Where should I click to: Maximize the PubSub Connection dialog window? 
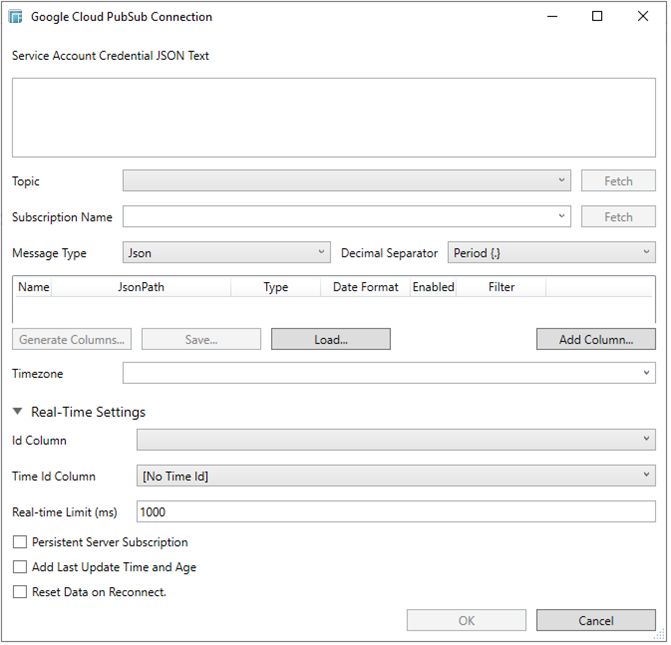[x=597, y=17]
